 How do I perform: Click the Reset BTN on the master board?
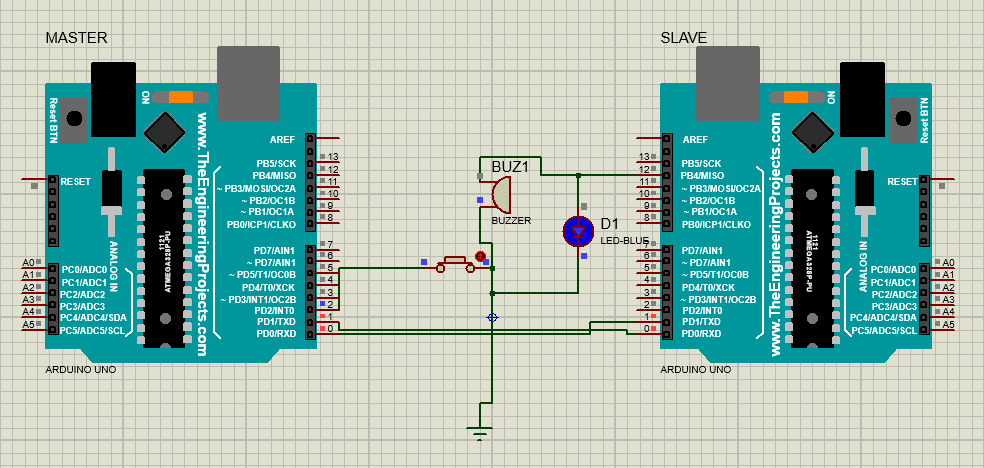[x=74, y=119]
